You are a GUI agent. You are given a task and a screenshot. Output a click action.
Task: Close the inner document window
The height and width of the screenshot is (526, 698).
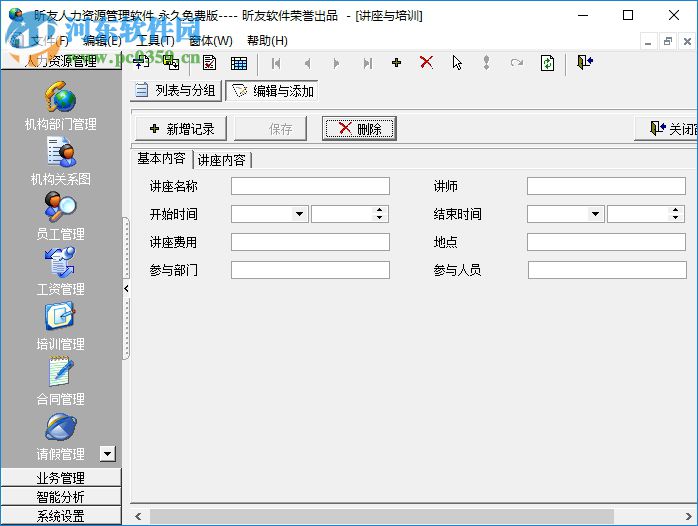tap(687, 41)
